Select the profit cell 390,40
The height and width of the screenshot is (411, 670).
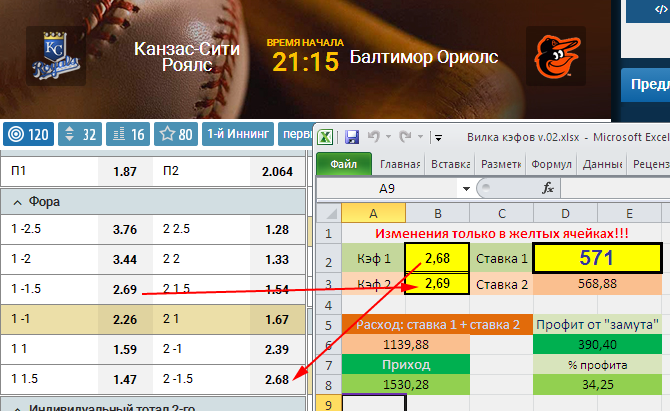click(x=597, y=345)
